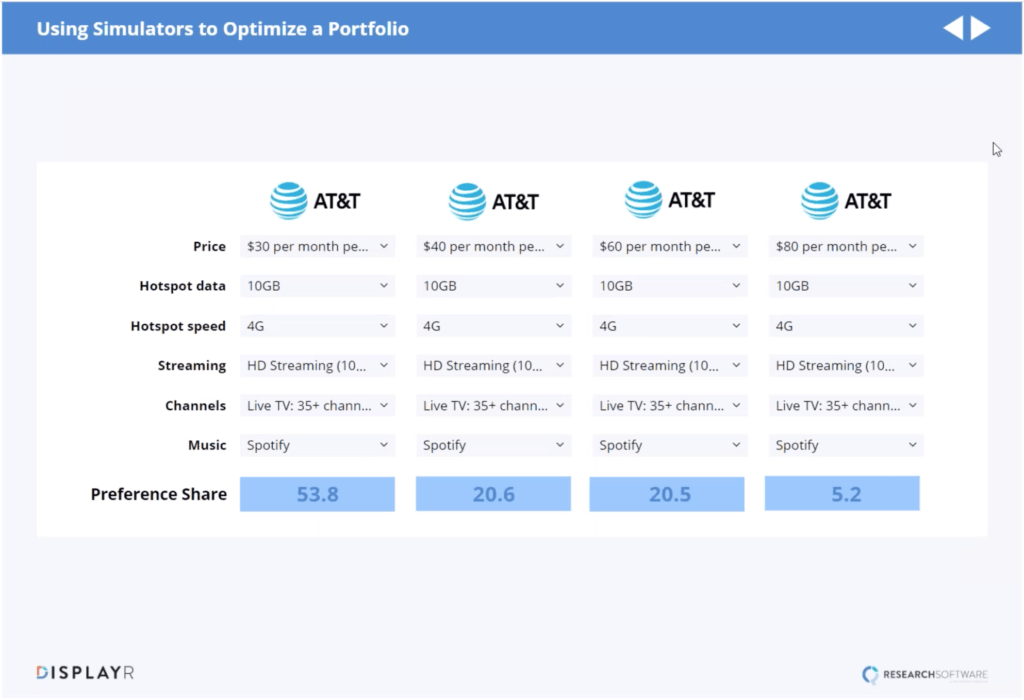Screen dimensions: 1024x700
Task: Click the next slide arrow
Action: 981,28
